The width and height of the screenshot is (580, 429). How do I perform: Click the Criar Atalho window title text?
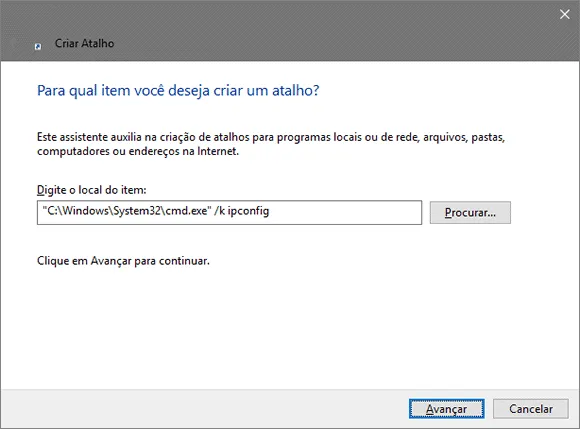[x=84, y=43]
